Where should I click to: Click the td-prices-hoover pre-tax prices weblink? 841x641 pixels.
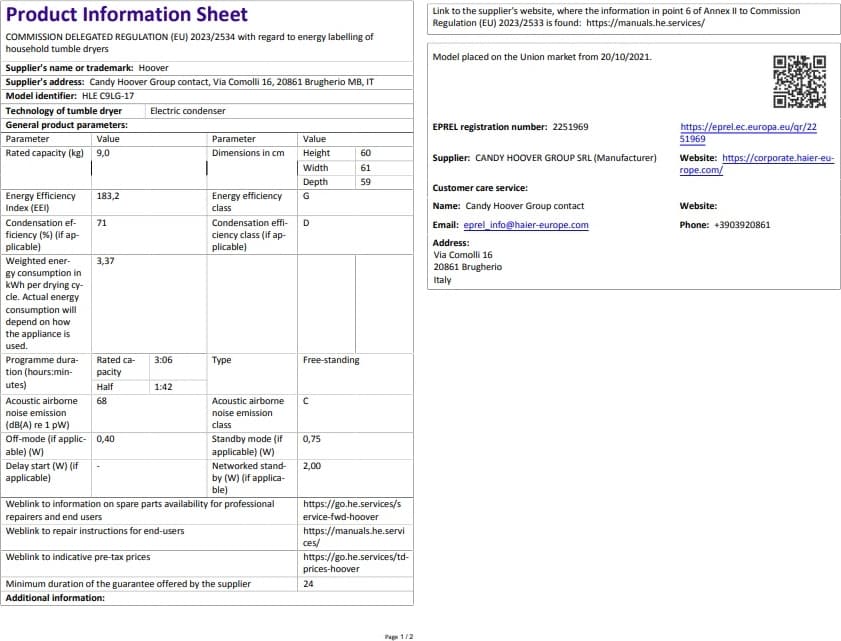(355, 563)
